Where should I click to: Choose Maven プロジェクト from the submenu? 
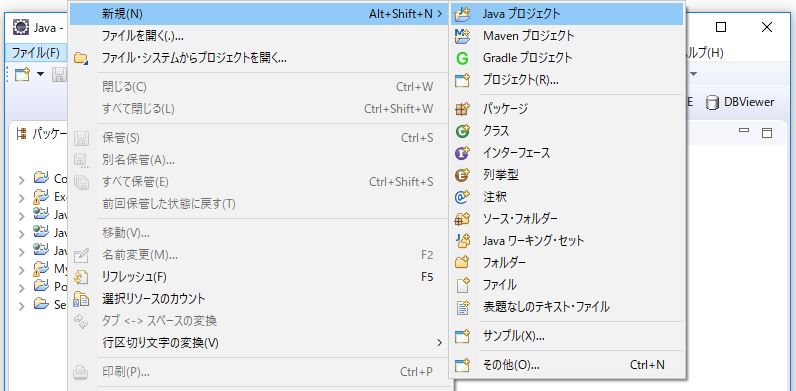pyautogui.click(x=567, y=36)
